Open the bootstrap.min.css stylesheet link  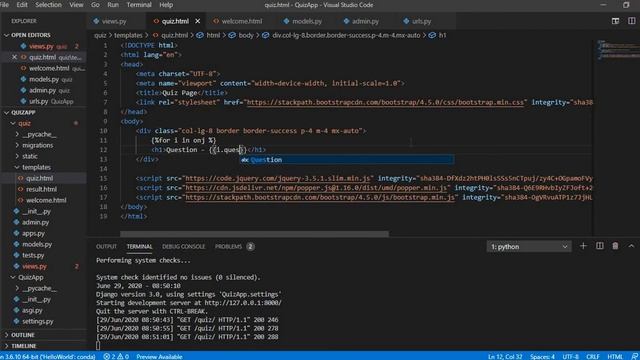[x=385, y=102]
